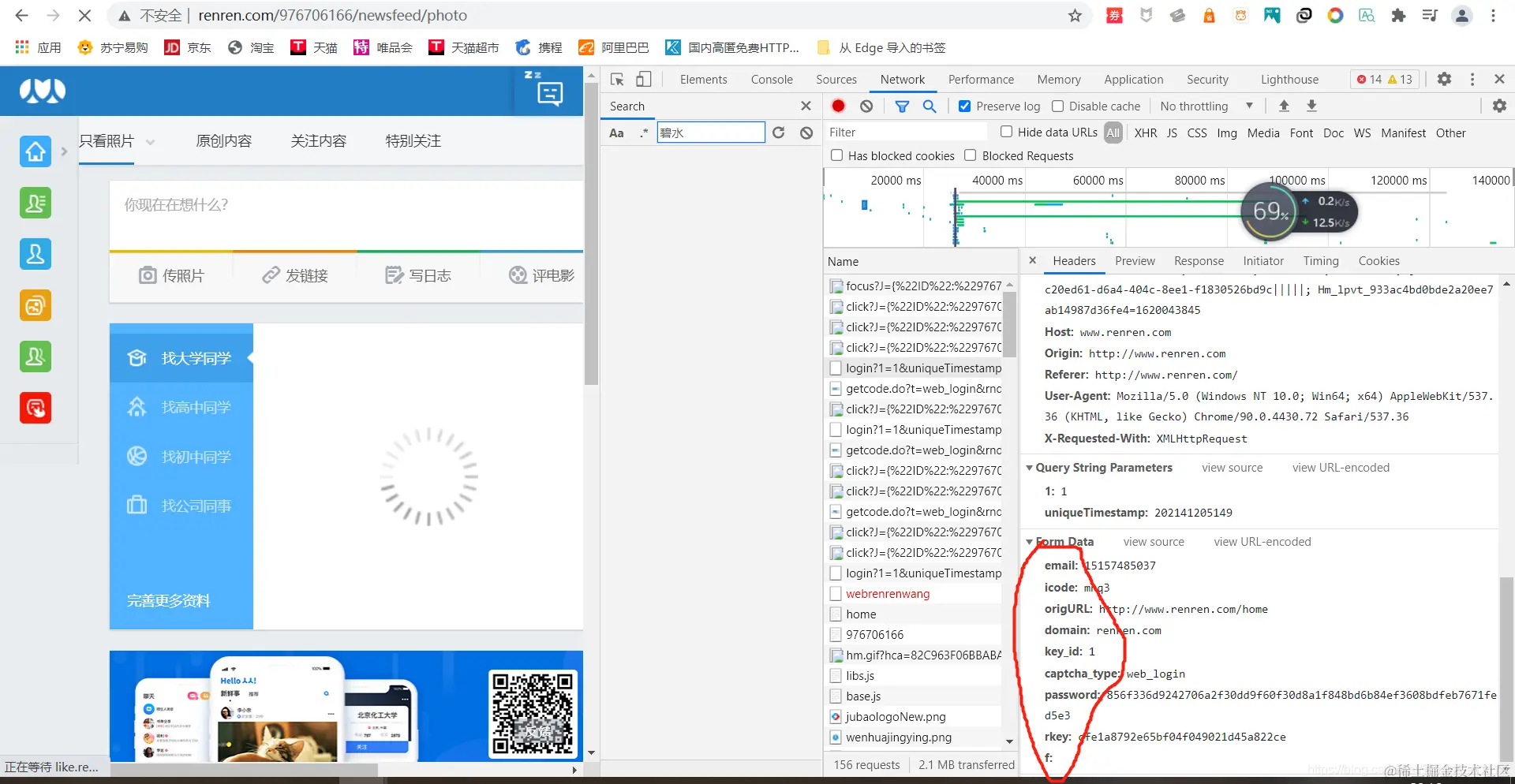Toggle regular expression in search

click(x=644, y=133)
